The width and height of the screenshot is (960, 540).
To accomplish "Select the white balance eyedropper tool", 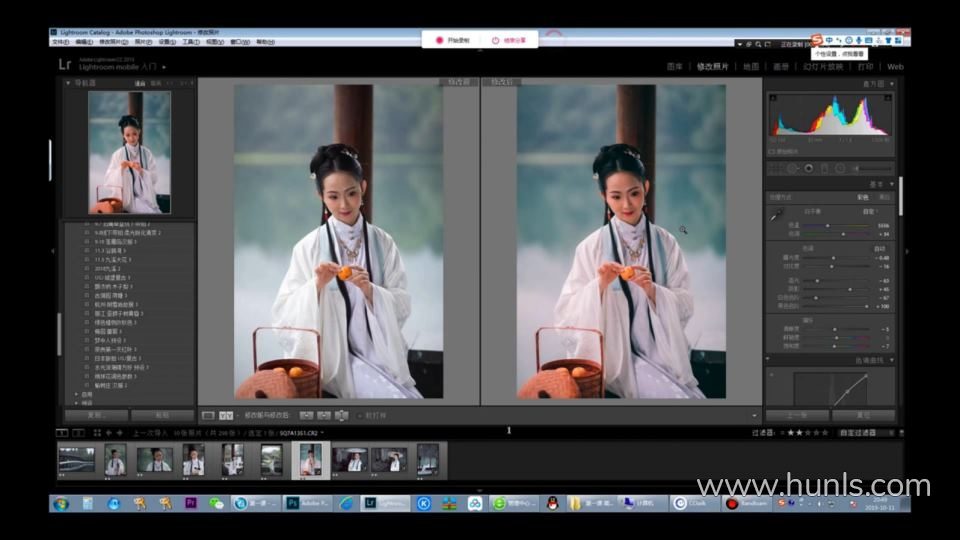I will 776,215.
